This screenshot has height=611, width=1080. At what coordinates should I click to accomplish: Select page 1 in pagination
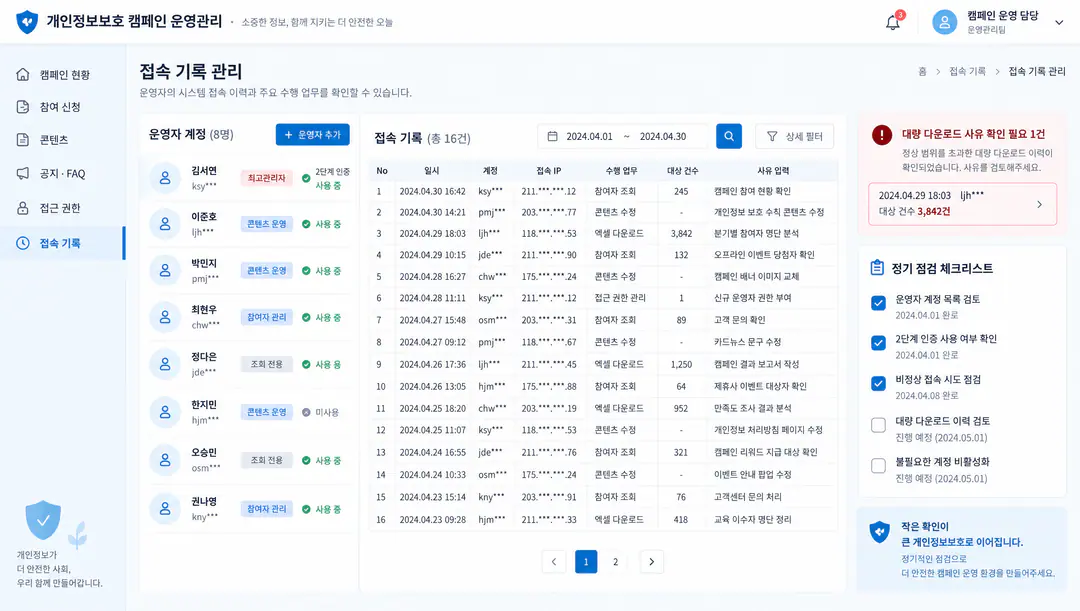pos(586,561)
